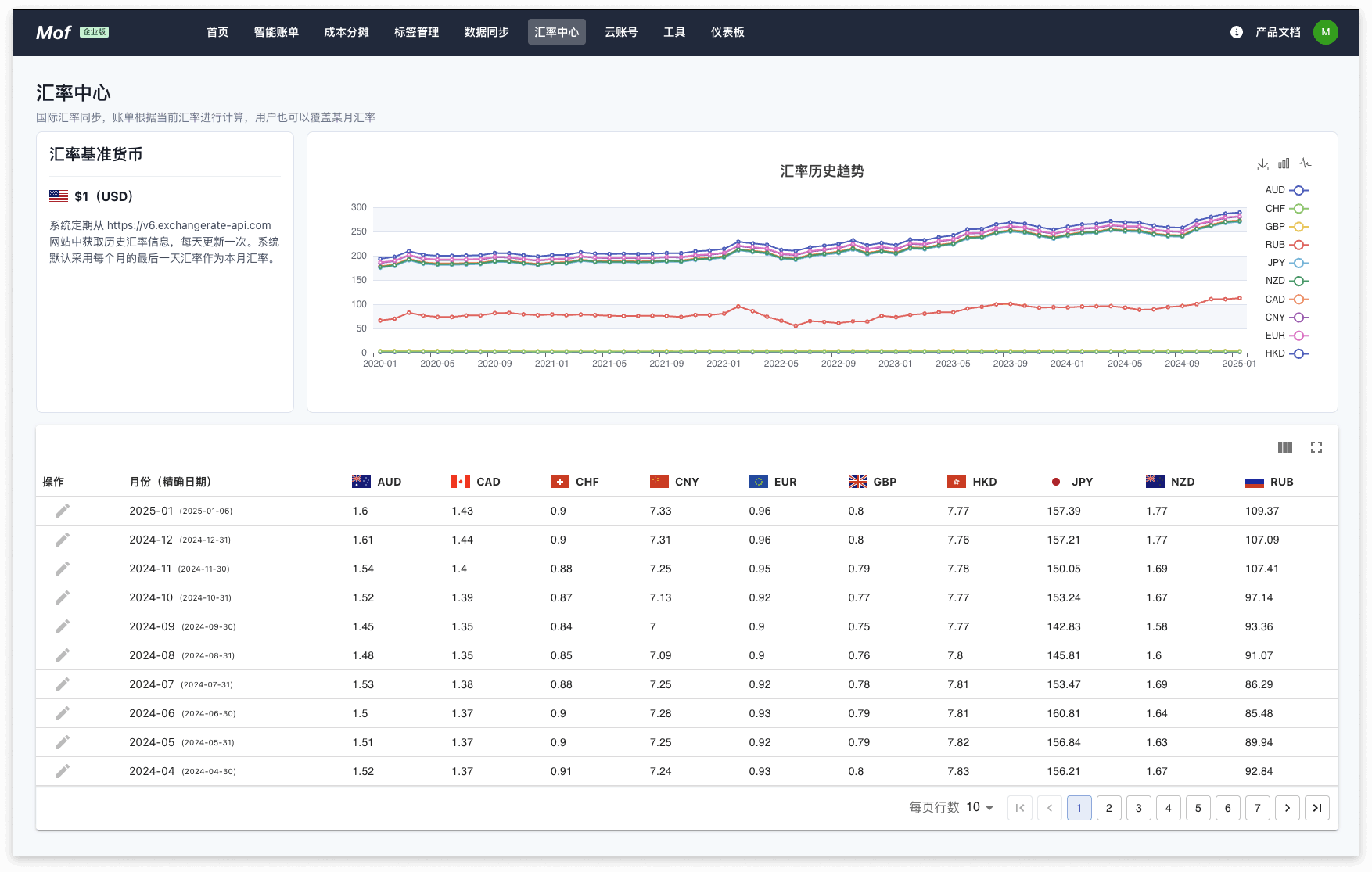Go to the first page
Screen dimensions: 1372x872
tap(1019, 807)
